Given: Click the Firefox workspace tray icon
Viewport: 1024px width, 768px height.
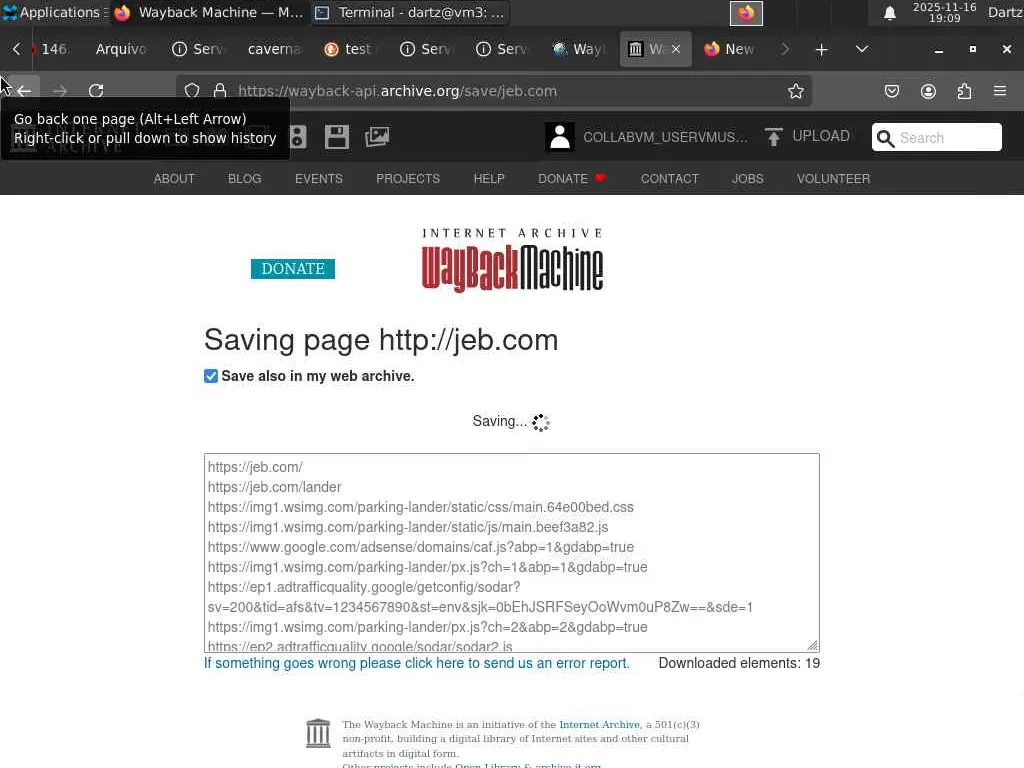Looking at the screenshot, I should click(x=746, y=13).
